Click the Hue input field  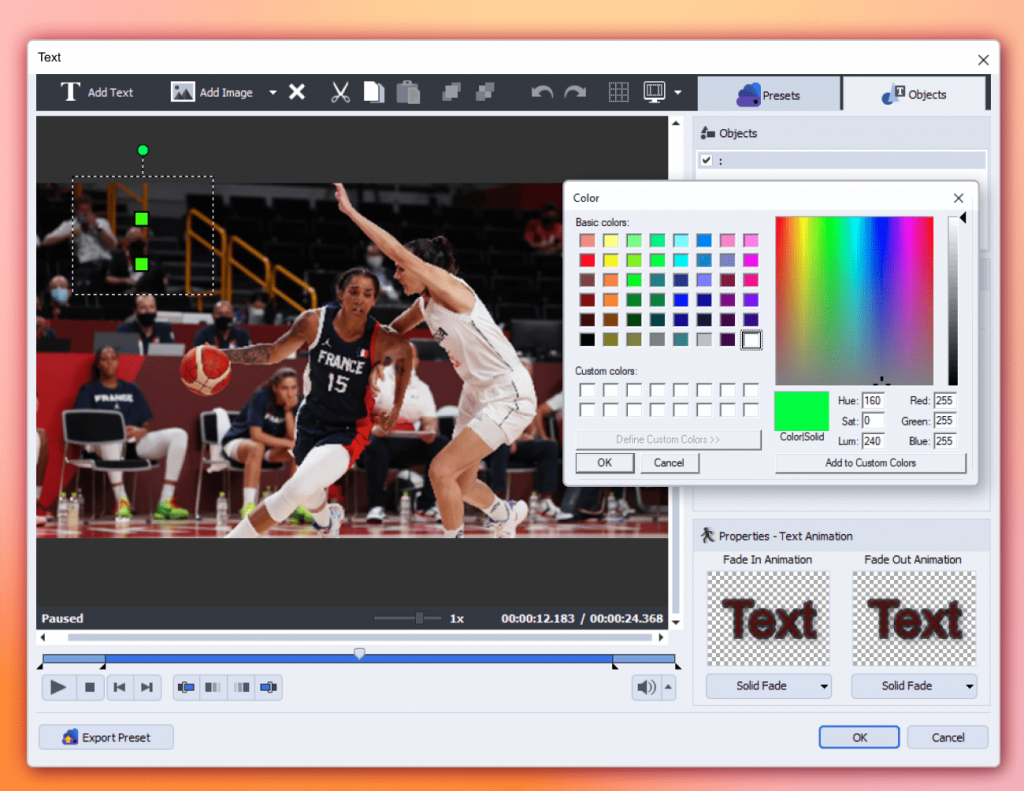click(872, 401)
